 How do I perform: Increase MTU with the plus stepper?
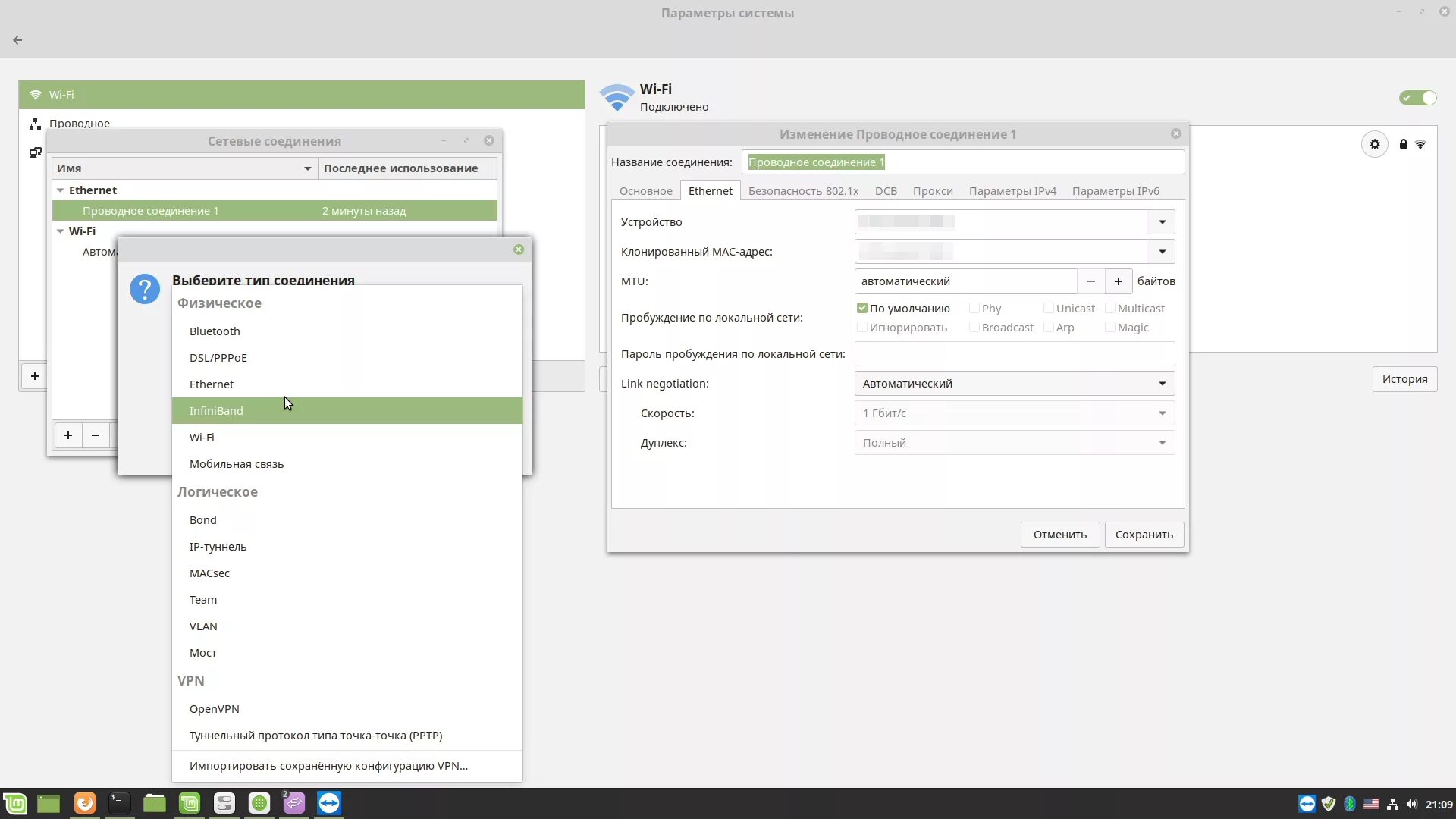coord(1118,281)
